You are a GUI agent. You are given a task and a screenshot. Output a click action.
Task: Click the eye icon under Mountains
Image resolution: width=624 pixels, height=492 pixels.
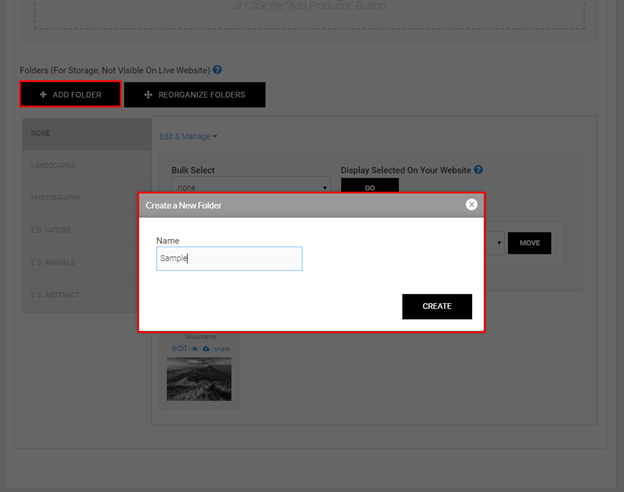click(x=193, y=348)
